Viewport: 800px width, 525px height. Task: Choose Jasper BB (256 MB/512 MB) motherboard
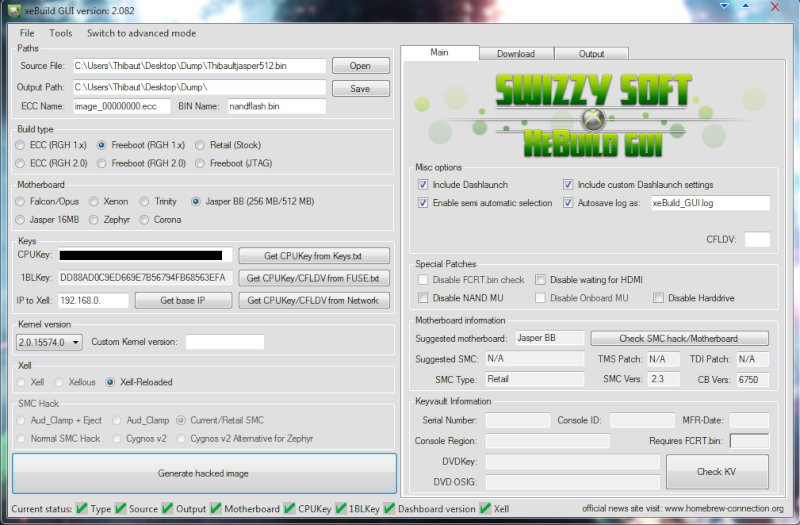253,201
